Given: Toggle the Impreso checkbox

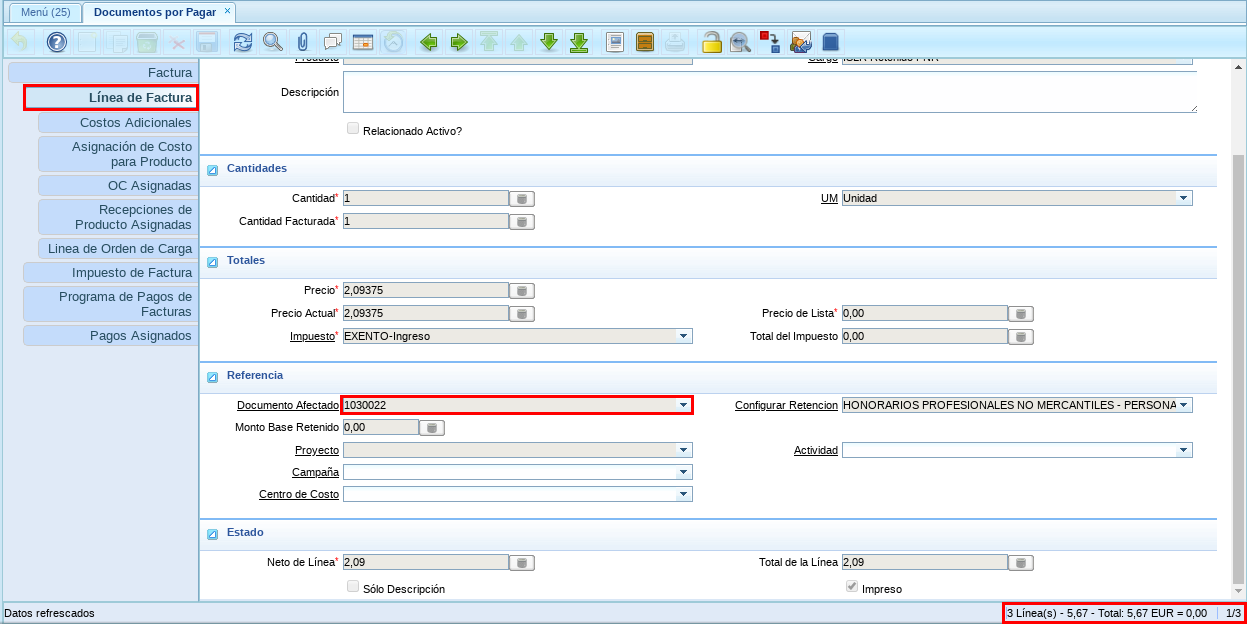Looking at the screenshot, I should pos(852,587).
